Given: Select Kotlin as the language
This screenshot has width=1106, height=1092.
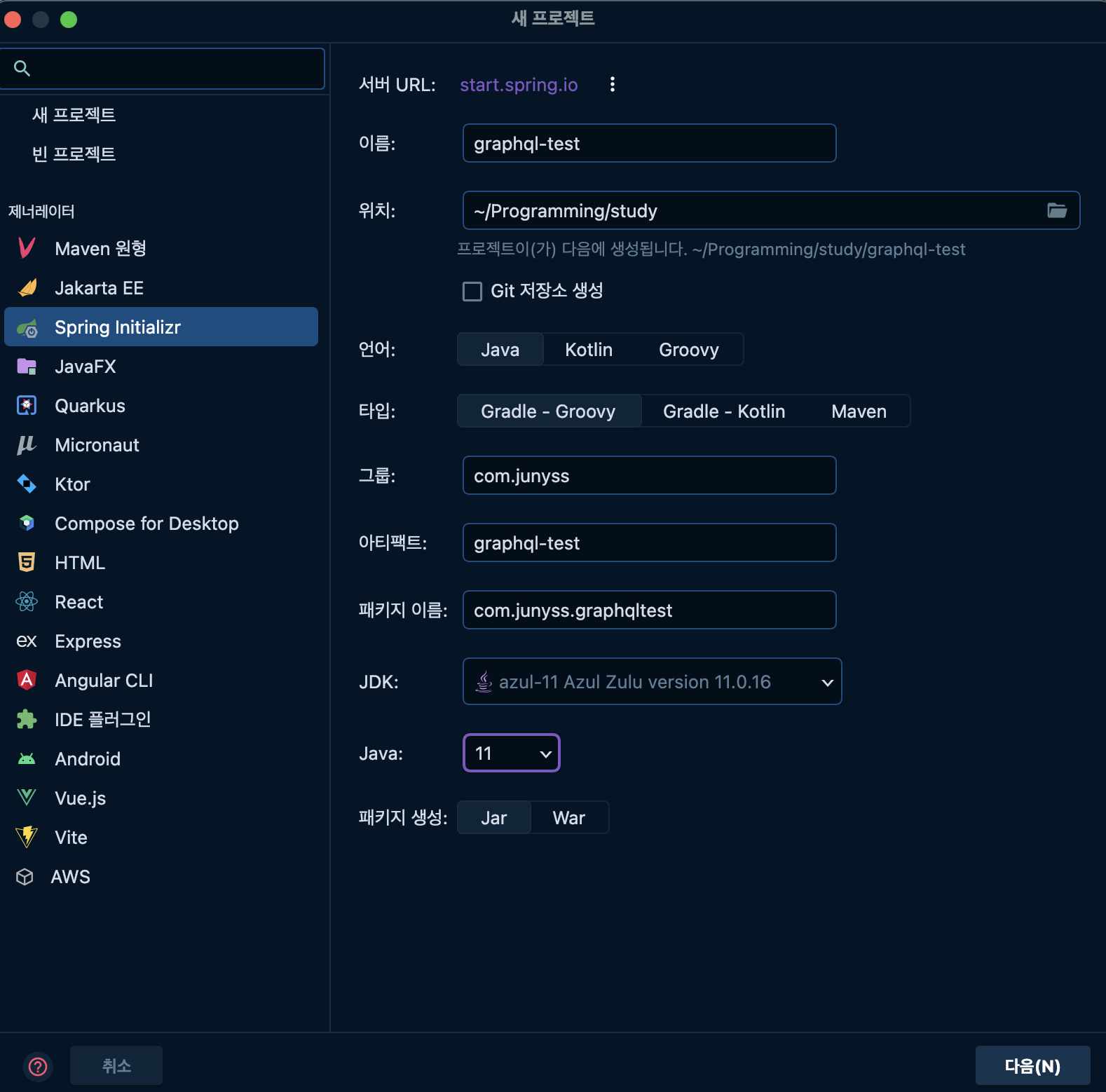Looking at the screenshot, I should [x=589, y=349].
